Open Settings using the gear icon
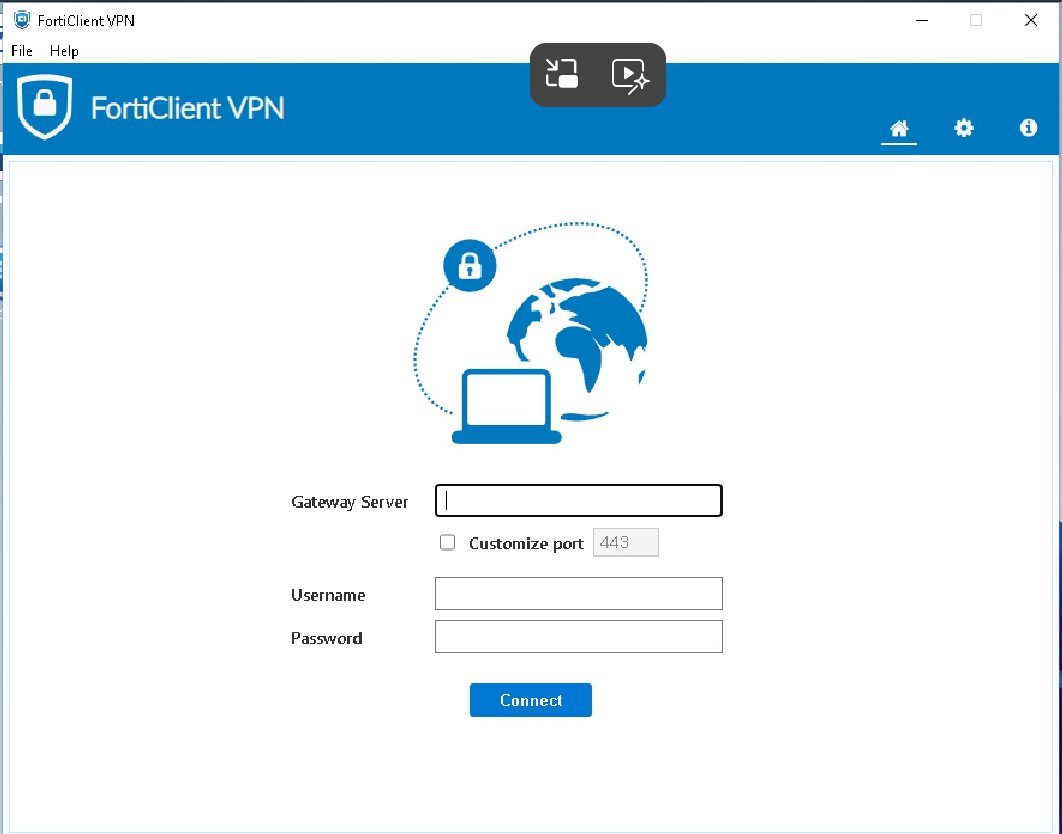This screenshot has width=1062, height=834. click(x=963, y=128)
